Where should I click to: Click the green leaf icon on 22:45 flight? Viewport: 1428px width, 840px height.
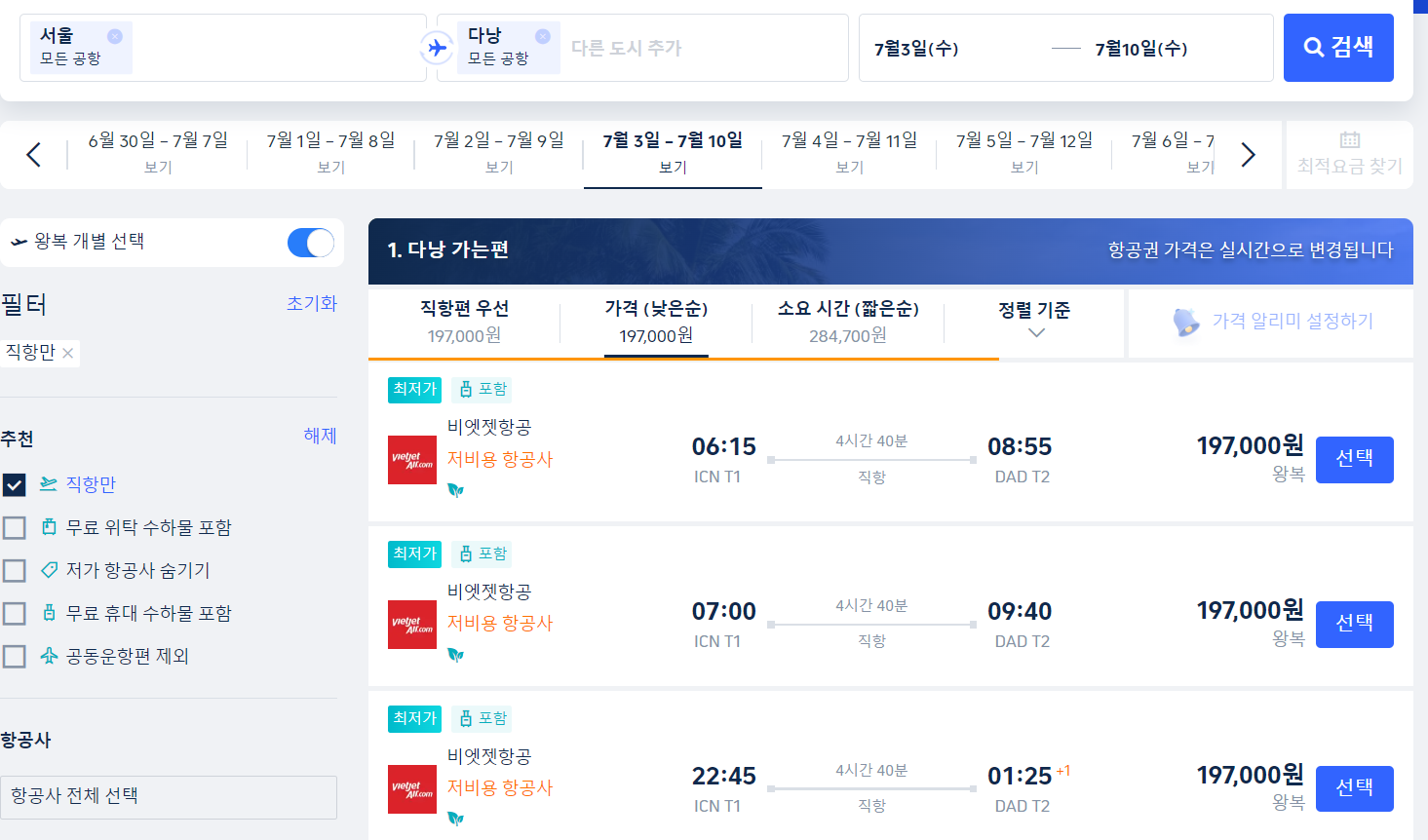(x=455, y=820)
